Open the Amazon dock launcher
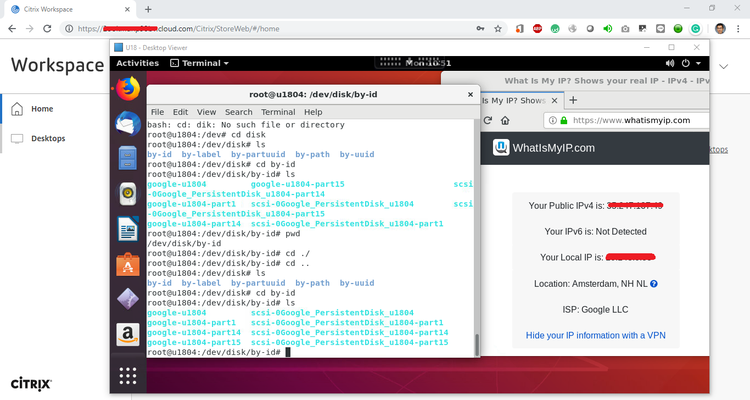This screenshot has width=750, height=400. [x=128, y=334]
